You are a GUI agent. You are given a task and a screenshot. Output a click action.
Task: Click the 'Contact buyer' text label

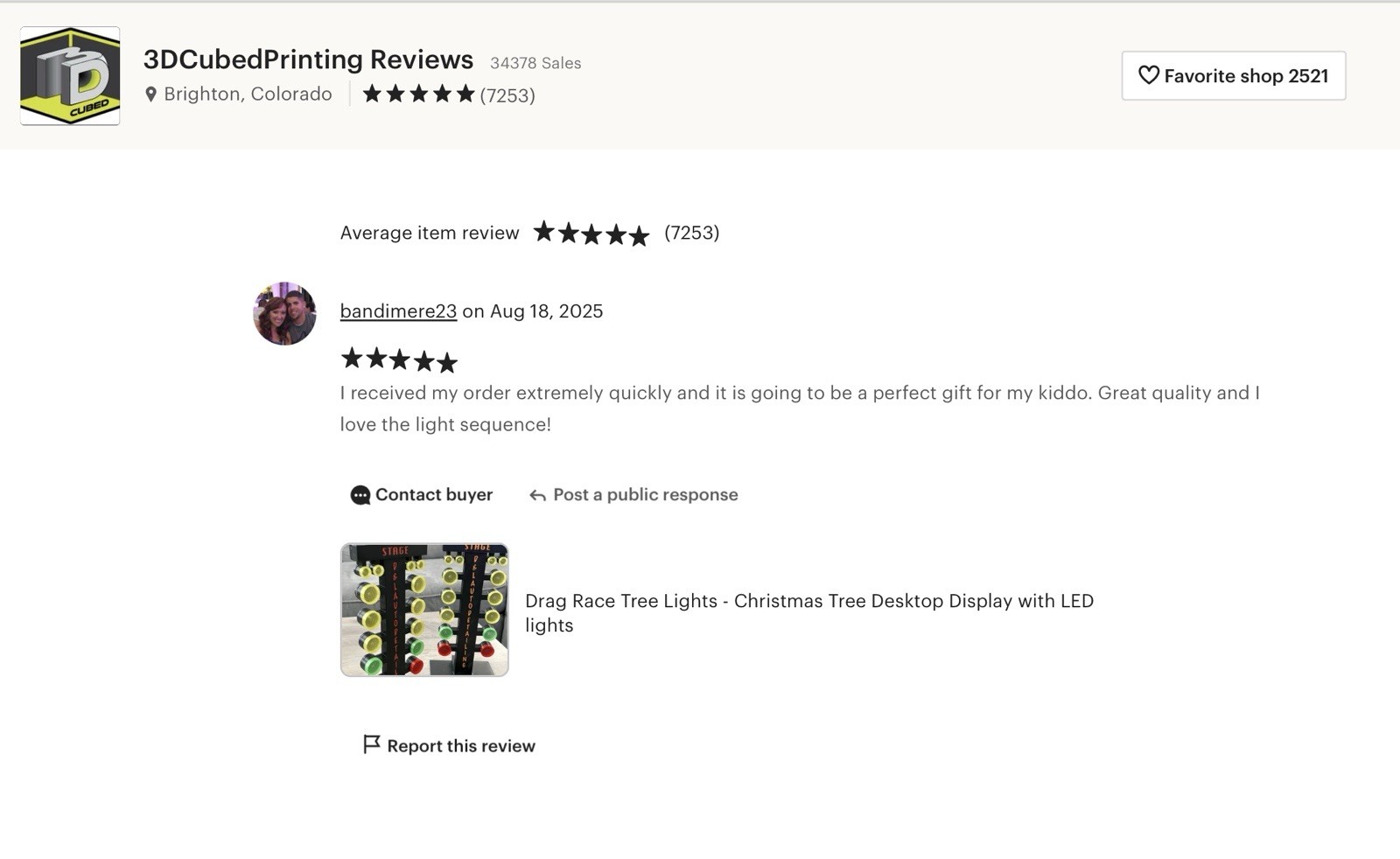tap(433, 495)
